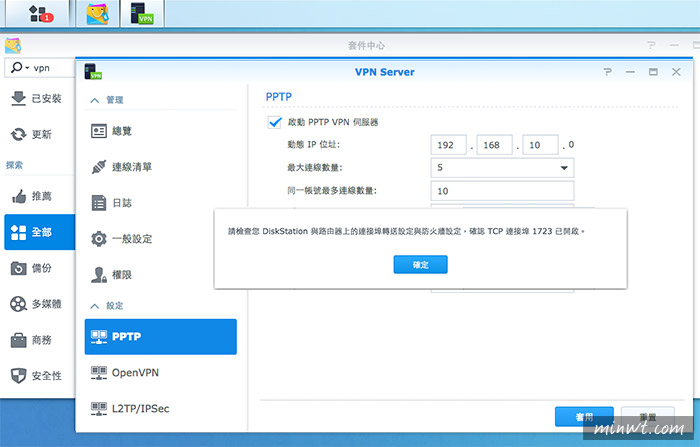Image resolution: width=700 pixels, height=447 pixels.
Task: Click the security shield icon
Action: (18, 376)
